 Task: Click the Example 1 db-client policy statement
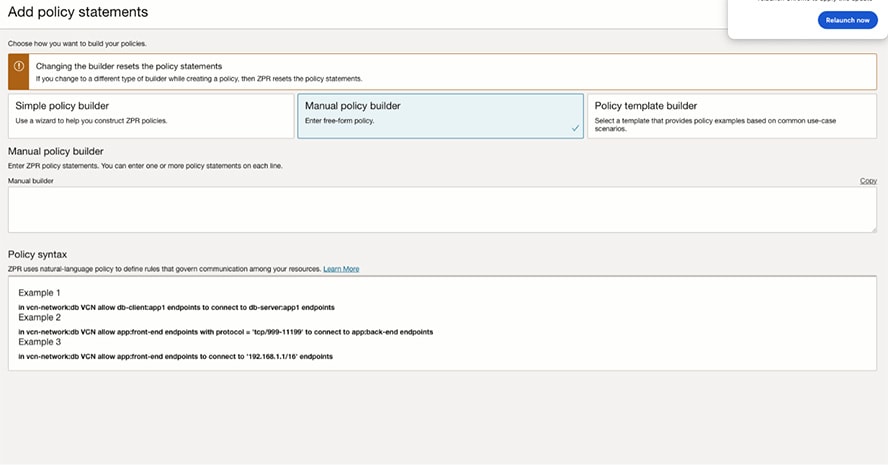(x=190, y=306)
